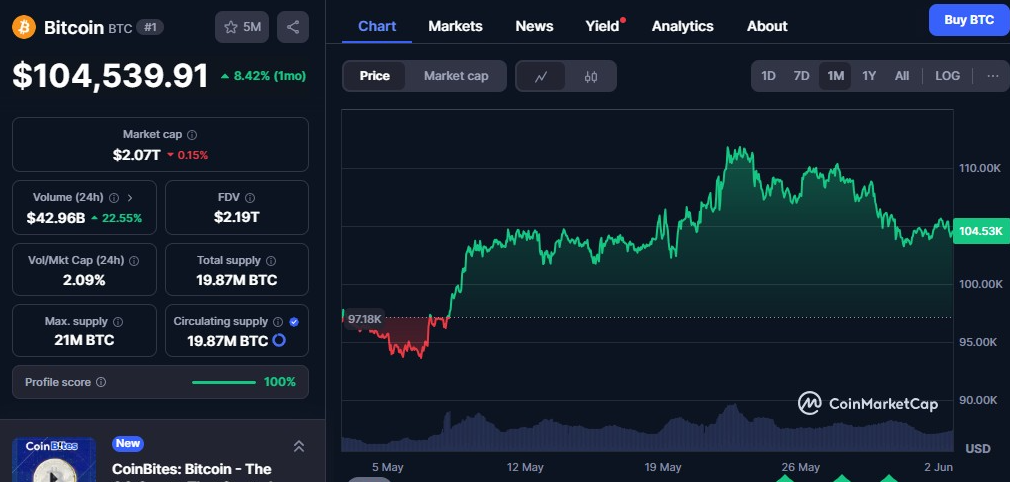Click the green 104.53K current price tag

point(981,231)
